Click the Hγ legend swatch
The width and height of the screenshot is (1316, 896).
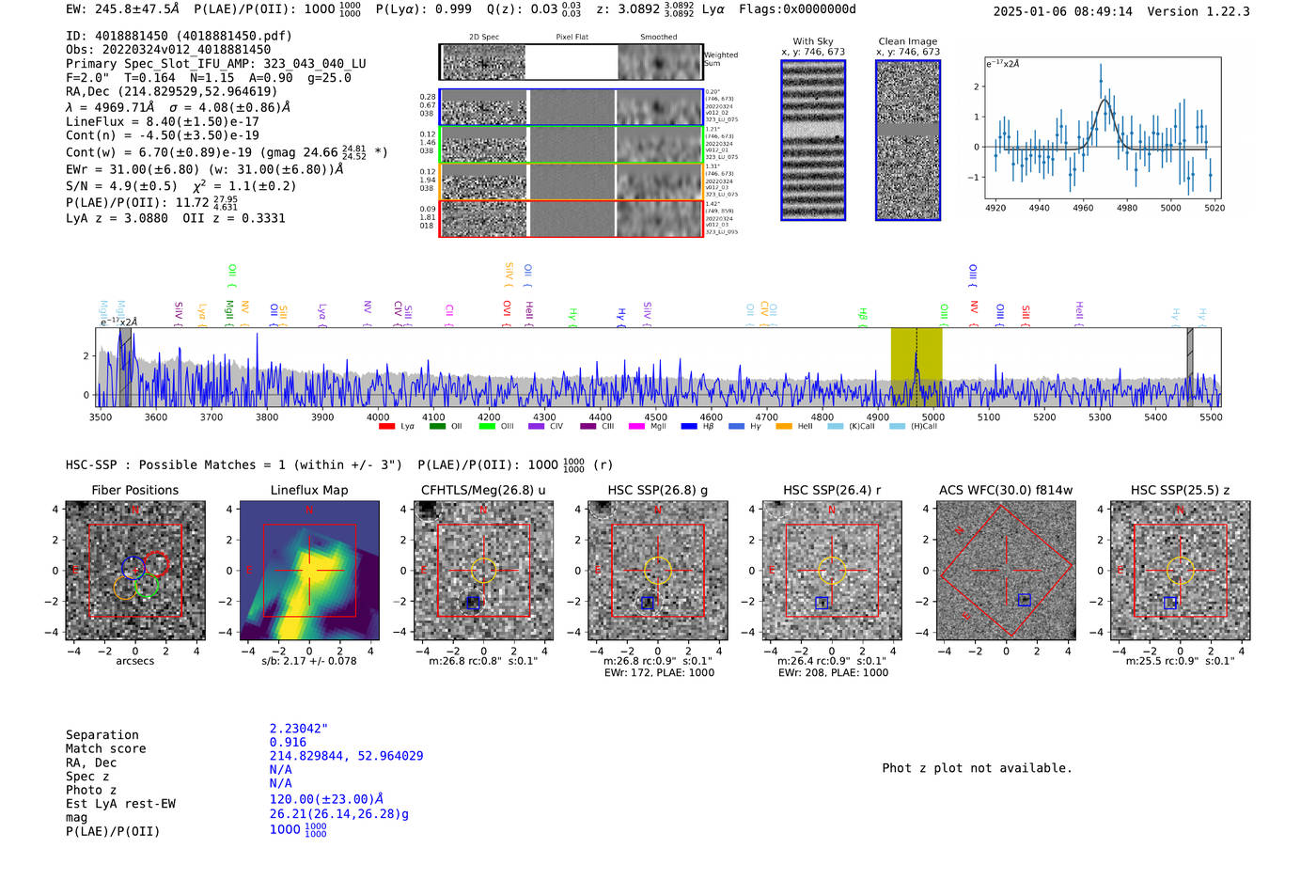[736, 427]
